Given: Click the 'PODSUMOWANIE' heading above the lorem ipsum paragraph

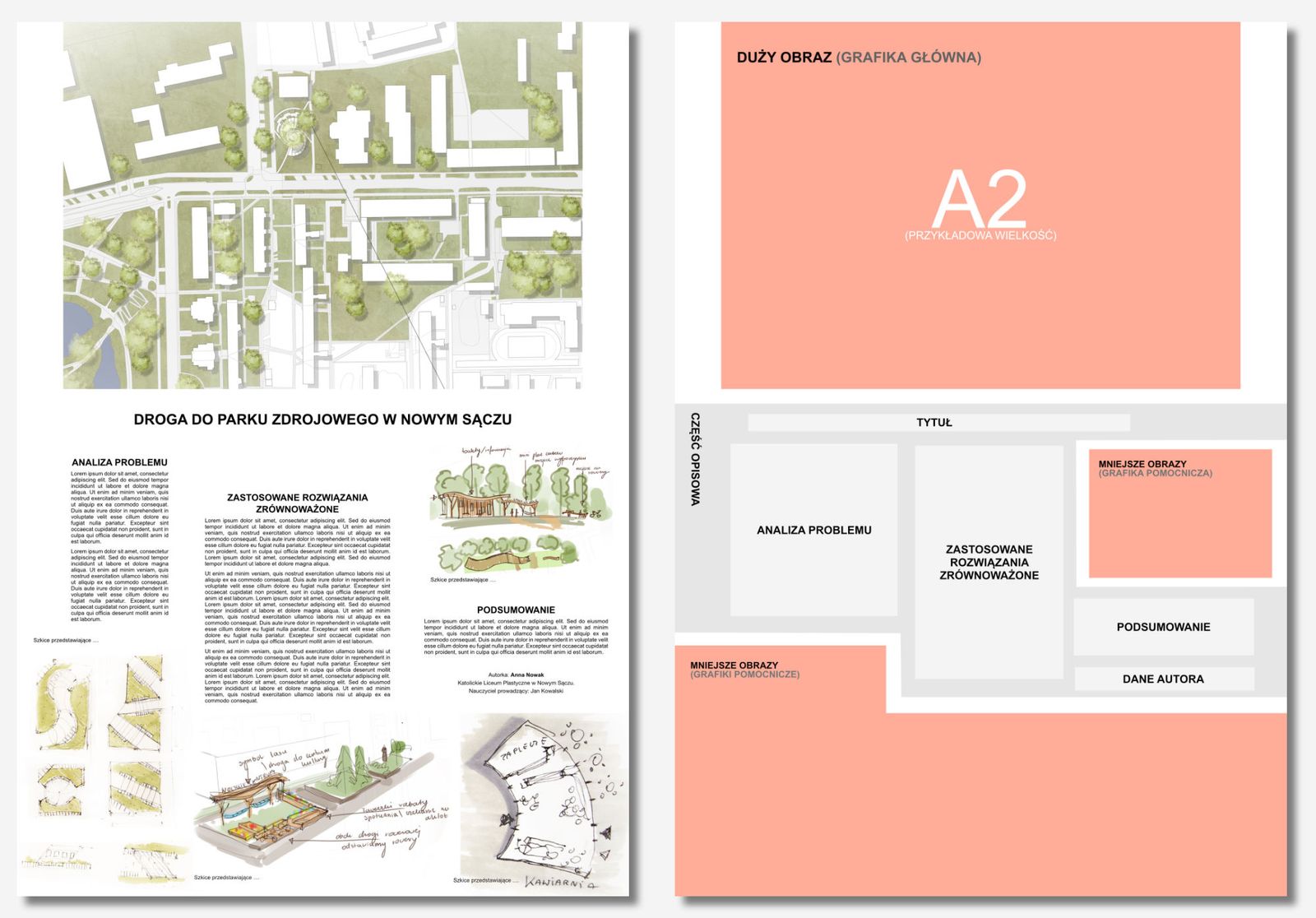Looking at the screenshot, I should pos(516,610).
